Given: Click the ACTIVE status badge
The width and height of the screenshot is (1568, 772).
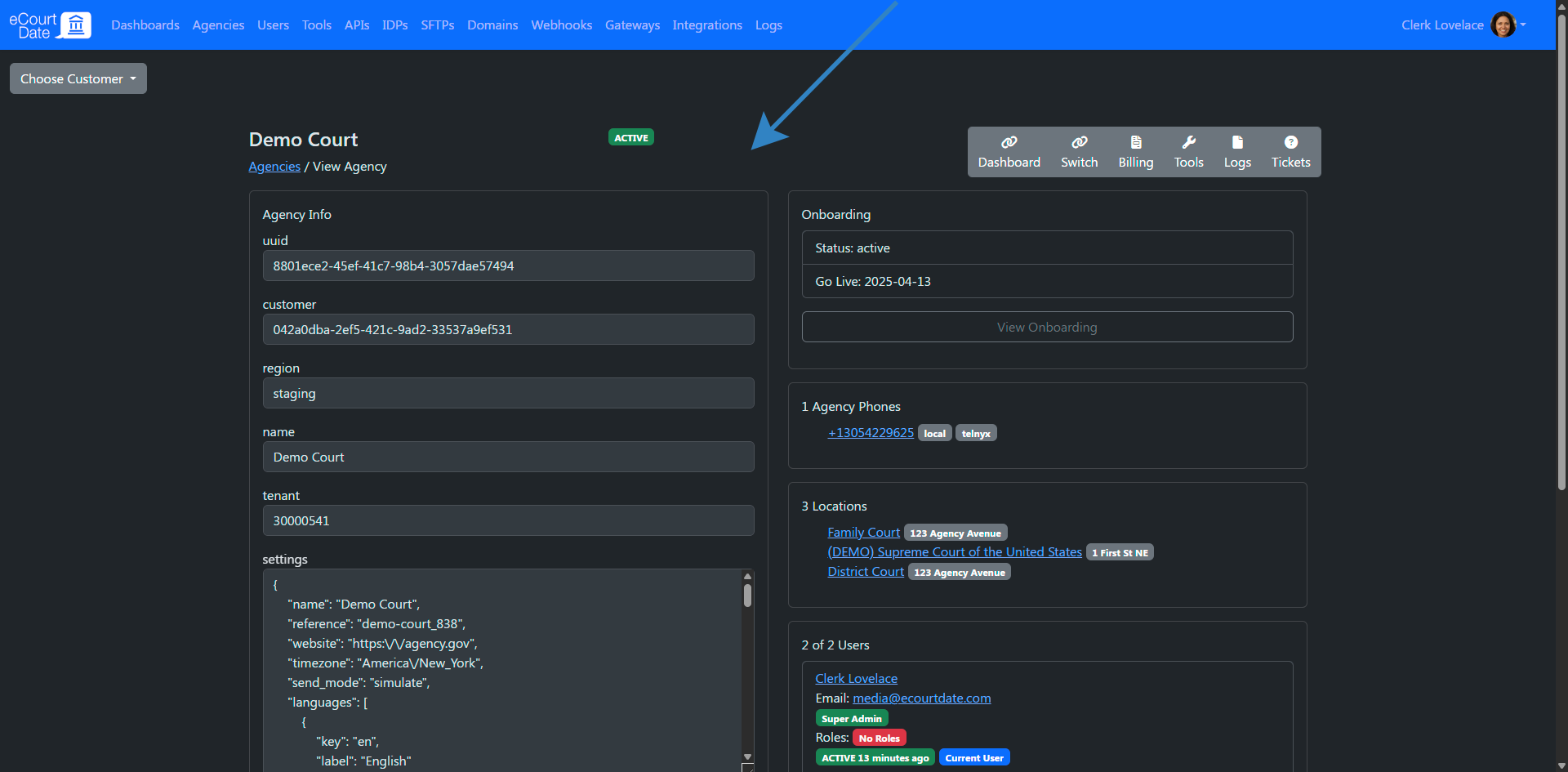Looking at the screenshot, I should click(631, 137).
